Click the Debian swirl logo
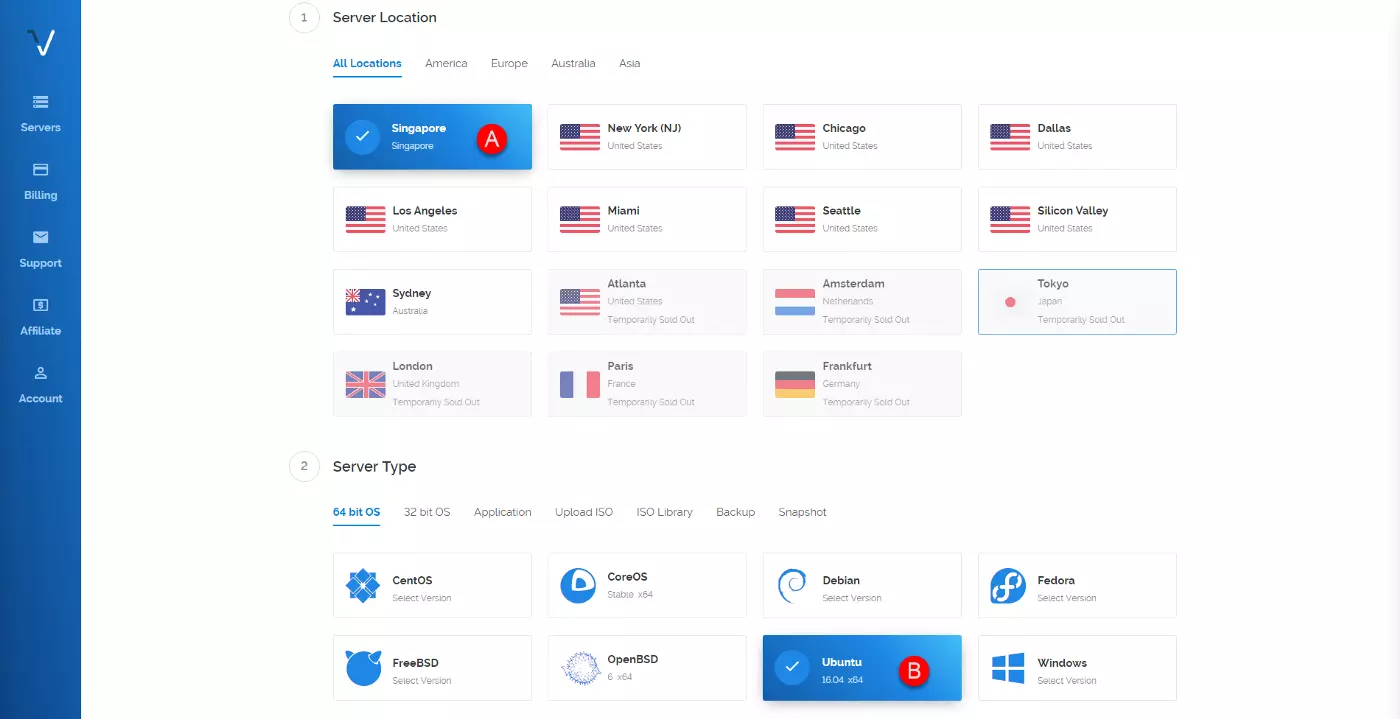The image size is (1400, 719). point(792,585)
